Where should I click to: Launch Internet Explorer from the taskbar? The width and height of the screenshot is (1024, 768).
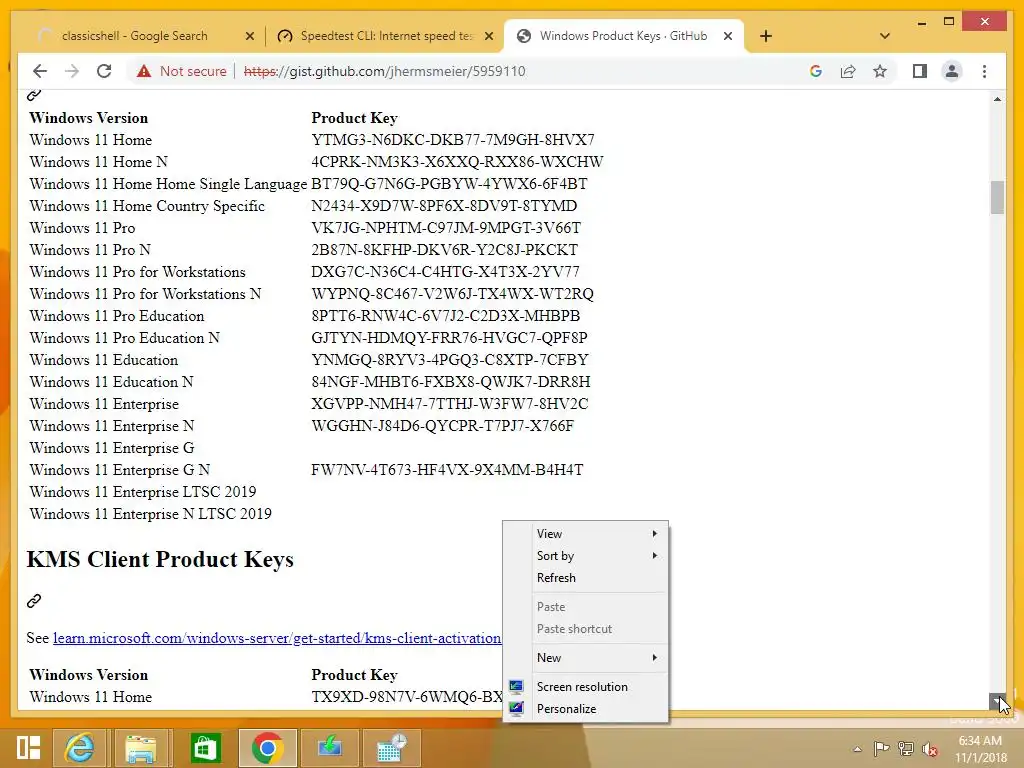[x=80, y=748]
